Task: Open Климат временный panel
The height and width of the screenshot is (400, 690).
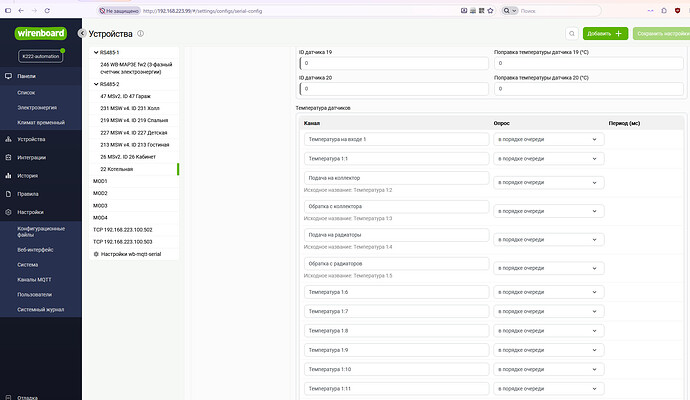Action: [40, 122]
